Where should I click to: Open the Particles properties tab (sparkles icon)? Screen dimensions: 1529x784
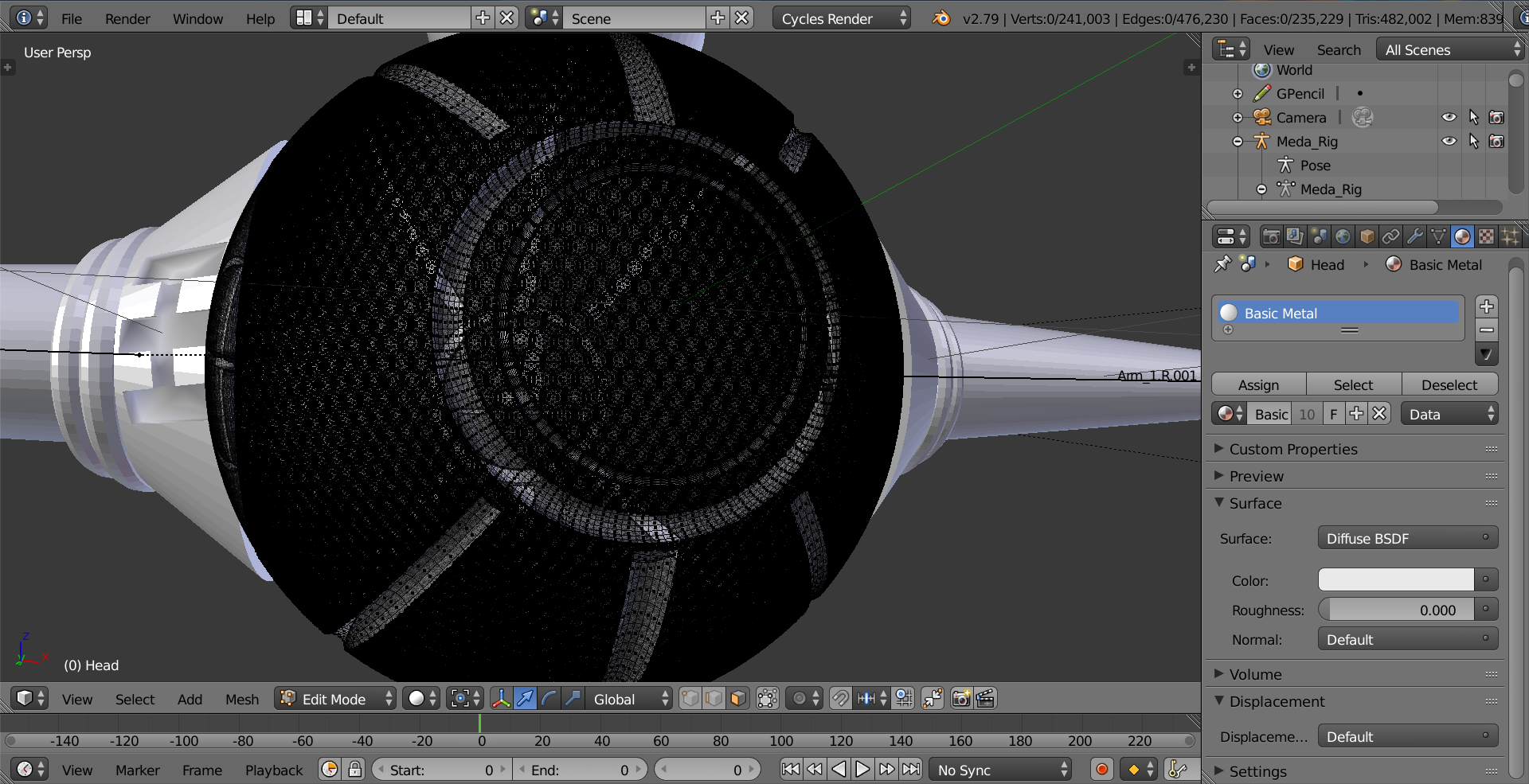coord(1510,236)
